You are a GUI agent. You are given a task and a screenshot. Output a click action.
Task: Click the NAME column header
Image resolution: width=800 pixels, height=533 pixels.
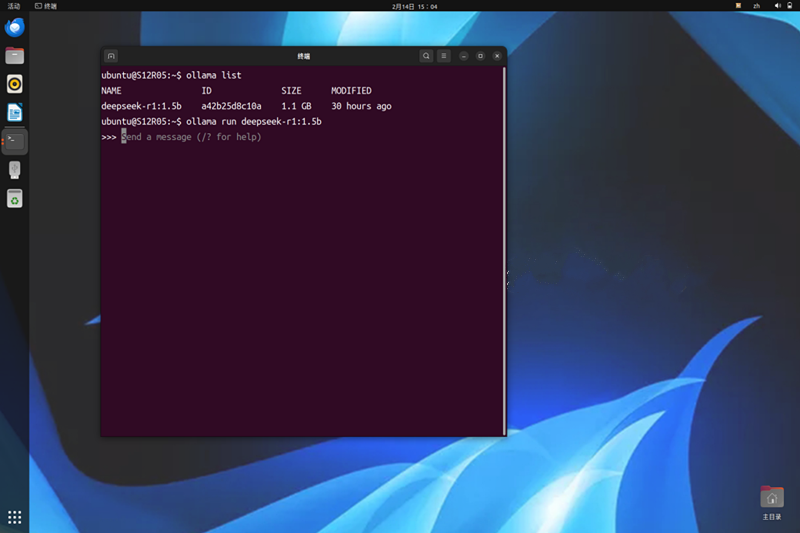111,91
